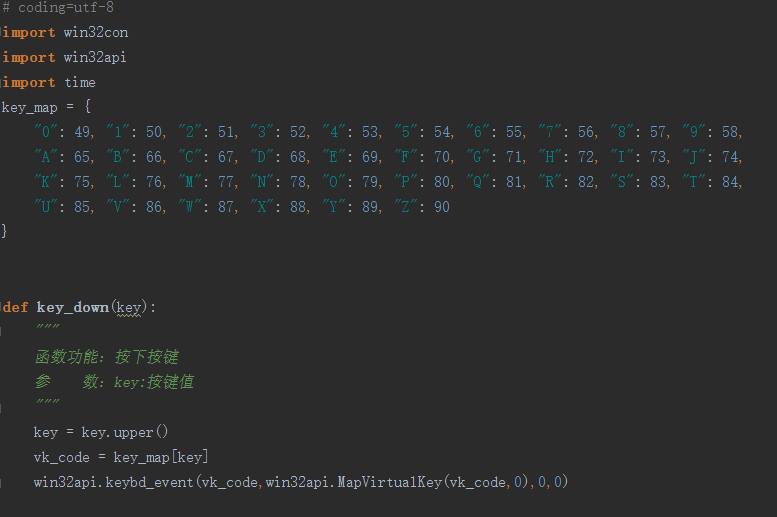Click win32api in the second import line
This screenshot has height=517, width=777.
pos(96,57)
